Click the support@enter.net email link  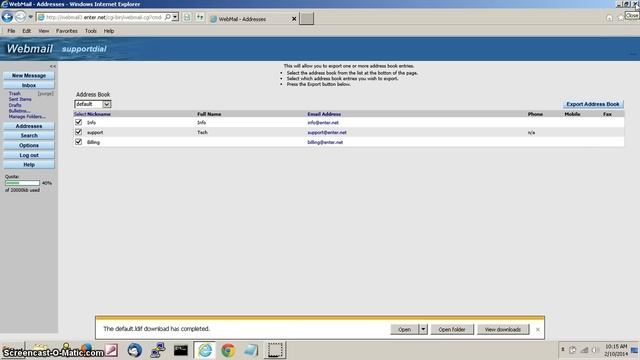click(x=327, y=132)
